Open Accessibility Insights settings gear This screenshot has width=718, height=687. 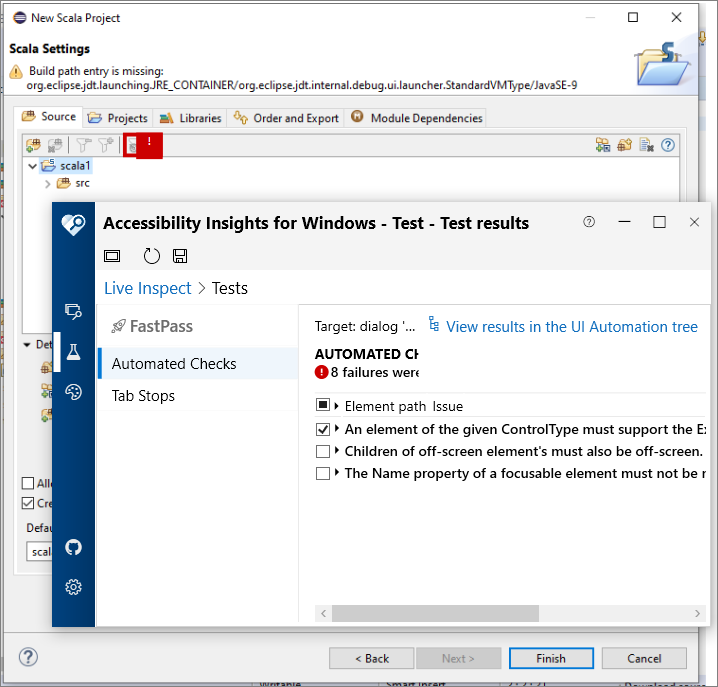[x=73, y=587]
